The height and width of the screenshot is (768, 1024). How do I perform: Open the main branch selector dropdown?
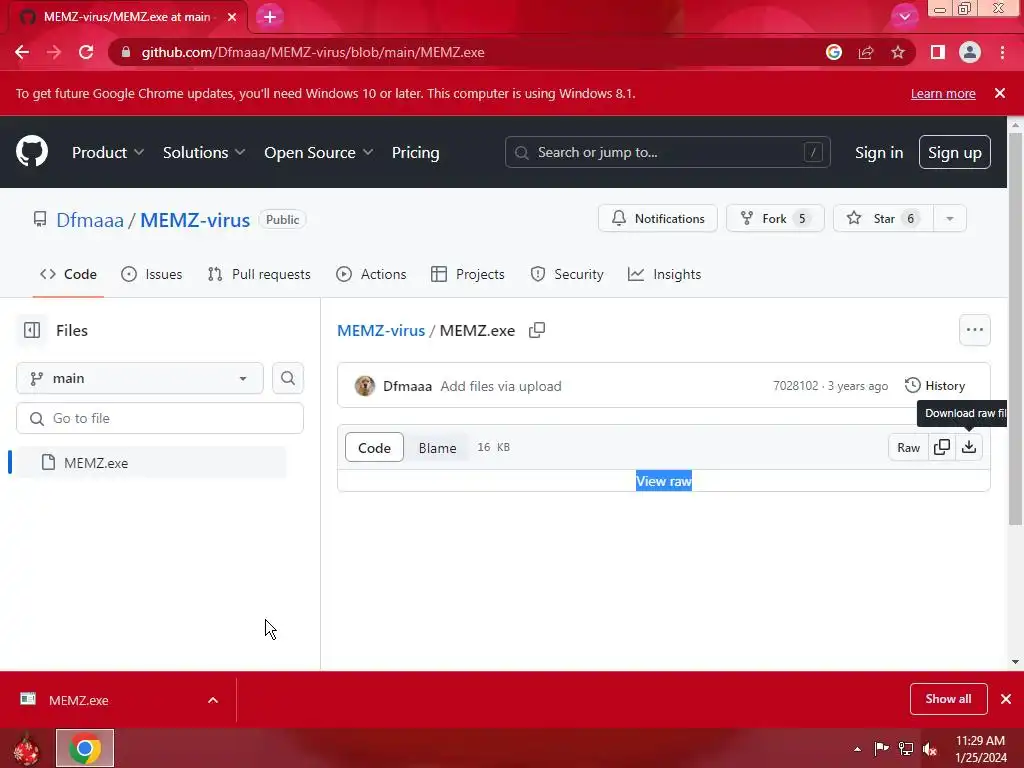(x=140, y=378)
